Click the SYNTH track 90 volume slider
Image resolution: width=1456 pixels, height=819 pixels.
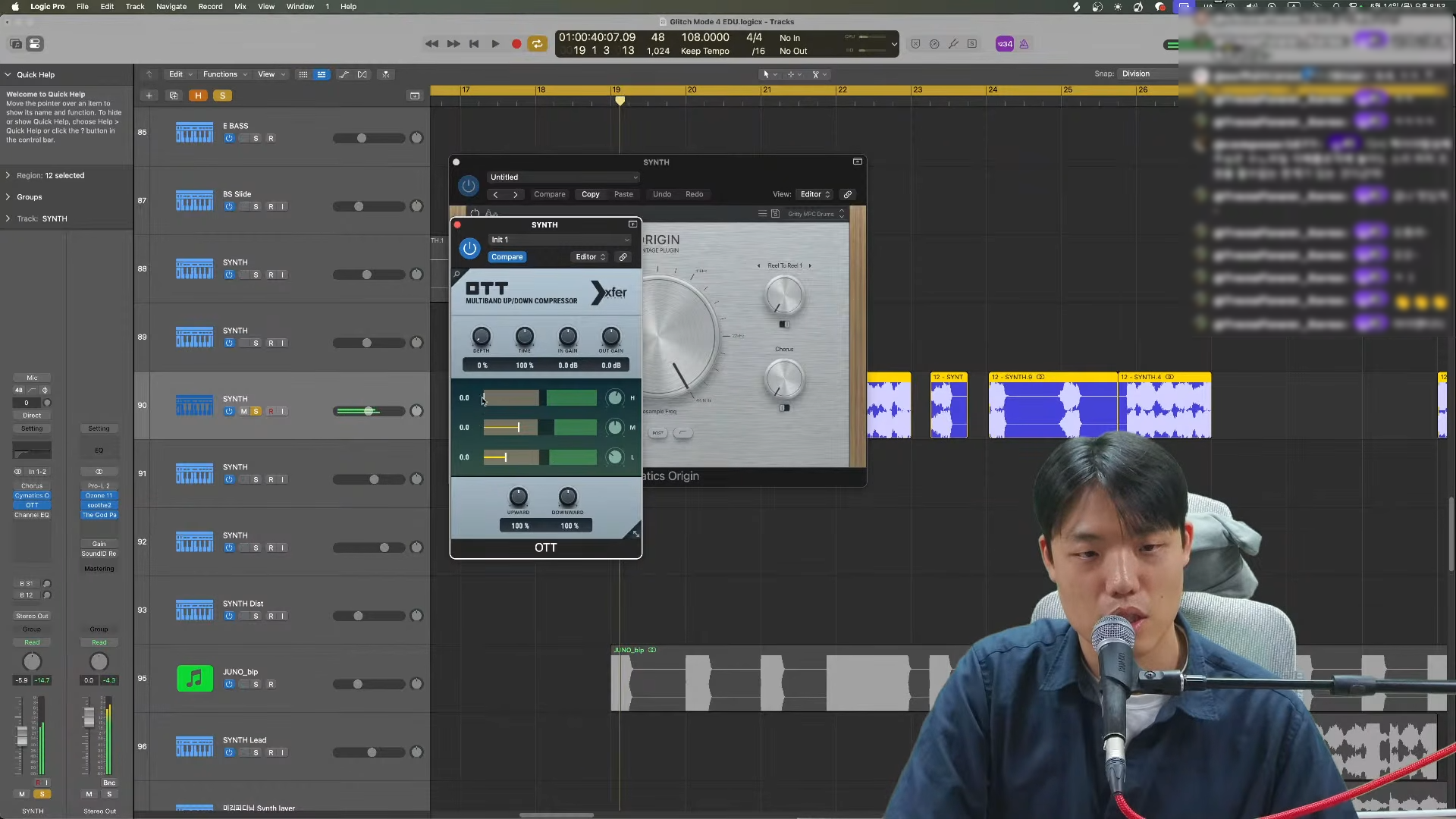click(x=369, y=411)
